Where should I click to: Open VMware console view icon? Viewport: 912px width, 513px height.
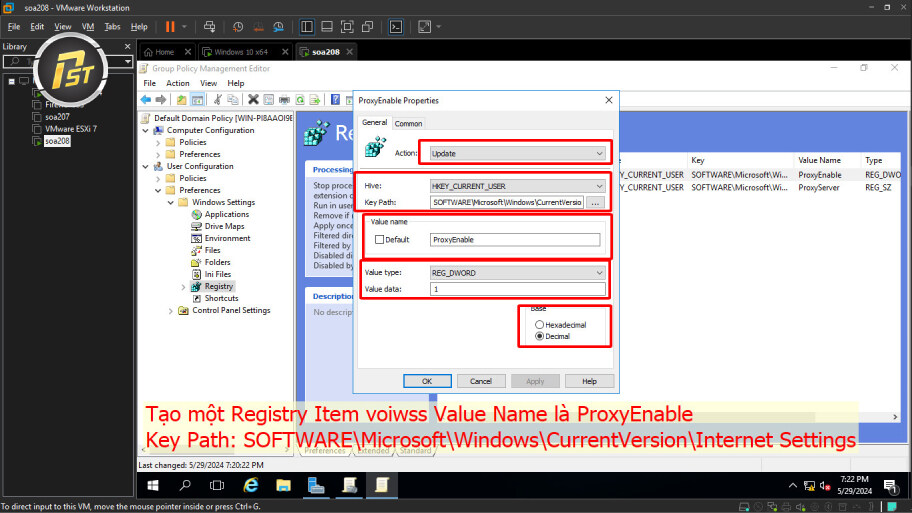coord(396,27)
